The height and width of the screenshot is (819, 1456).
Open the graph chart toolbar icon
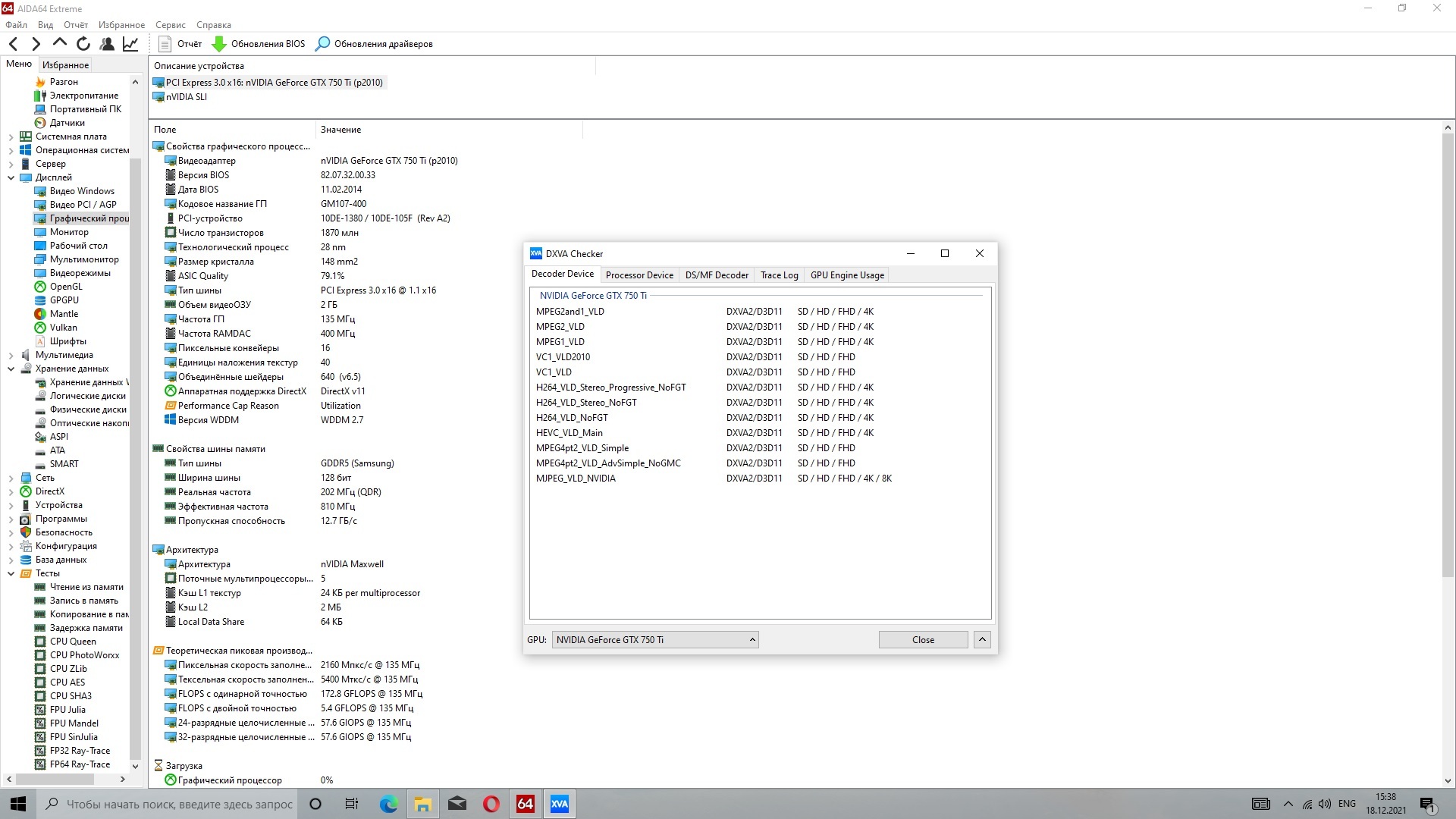(130, 44)
